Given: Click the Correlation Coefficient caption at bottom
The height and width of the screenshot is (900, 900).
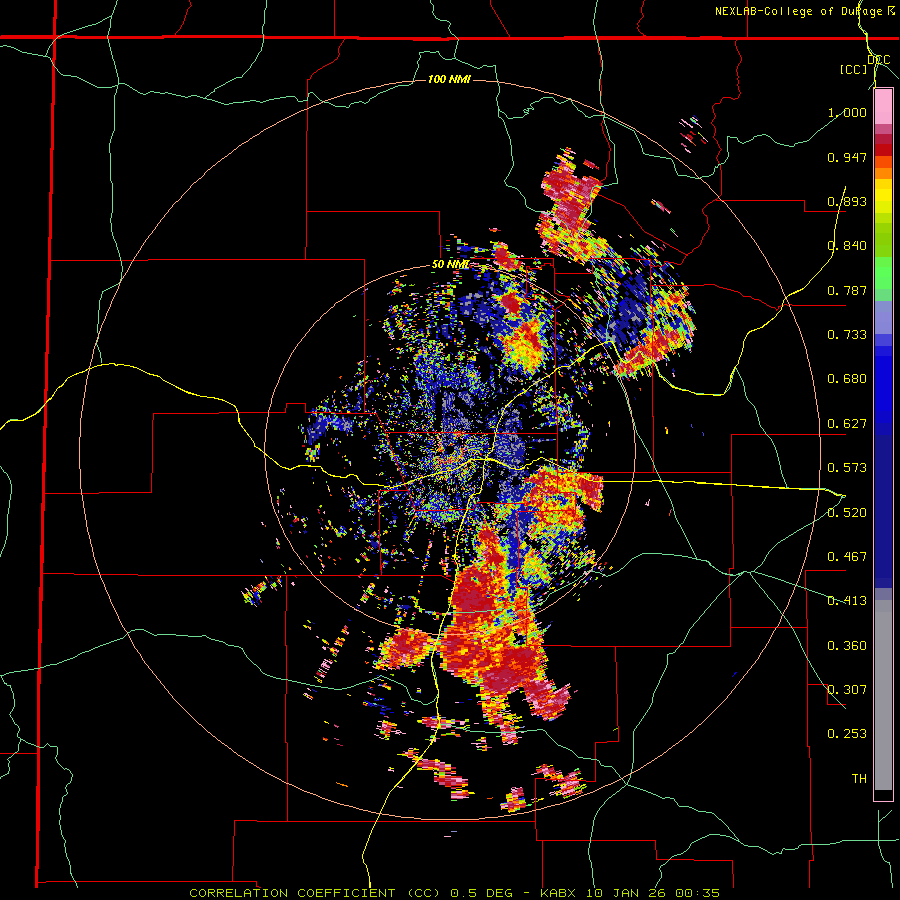Looking at the screenshot, I should coord(454,893).
